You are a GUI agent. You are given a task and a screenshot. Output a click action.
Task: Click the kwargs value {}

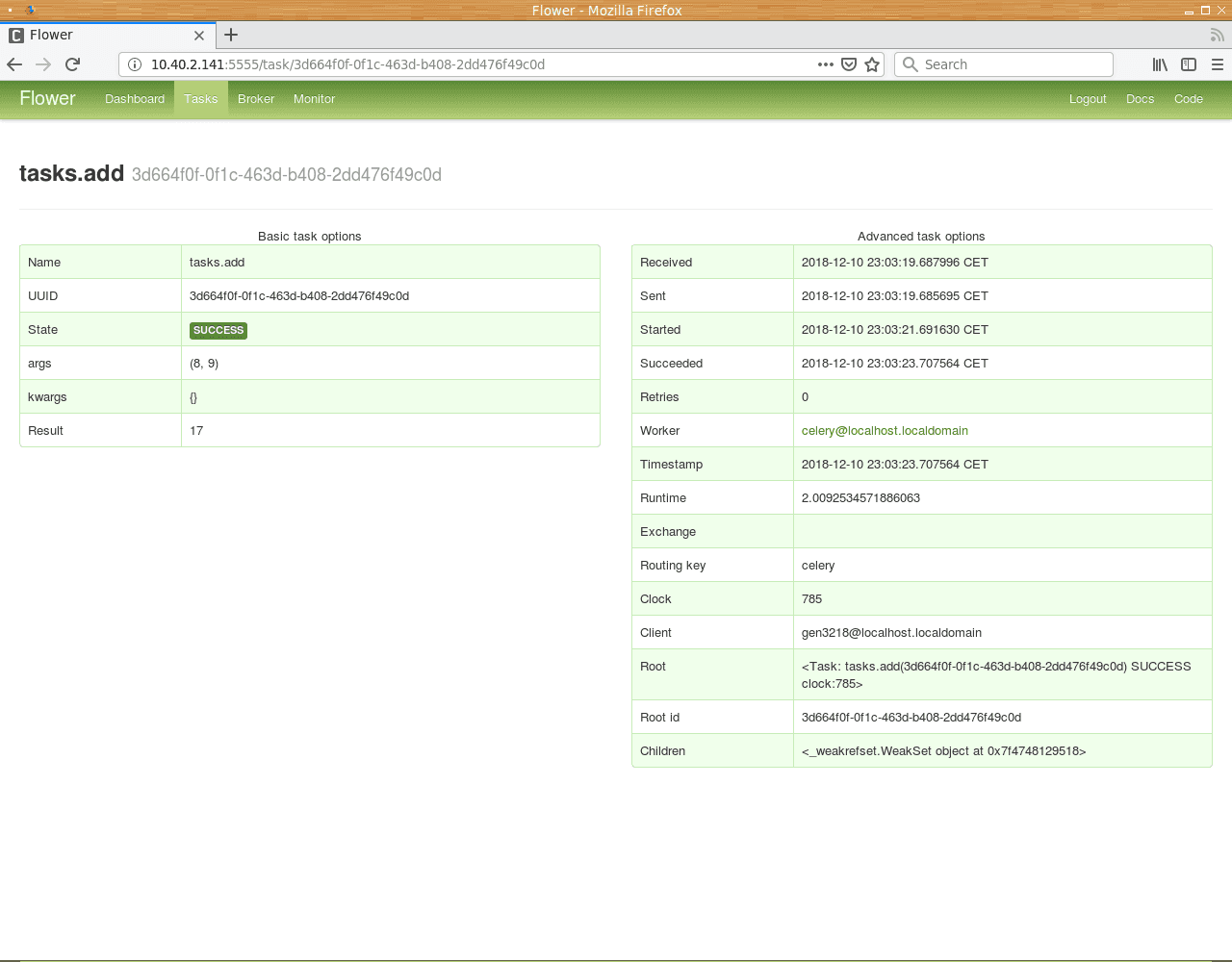point(193,397)
